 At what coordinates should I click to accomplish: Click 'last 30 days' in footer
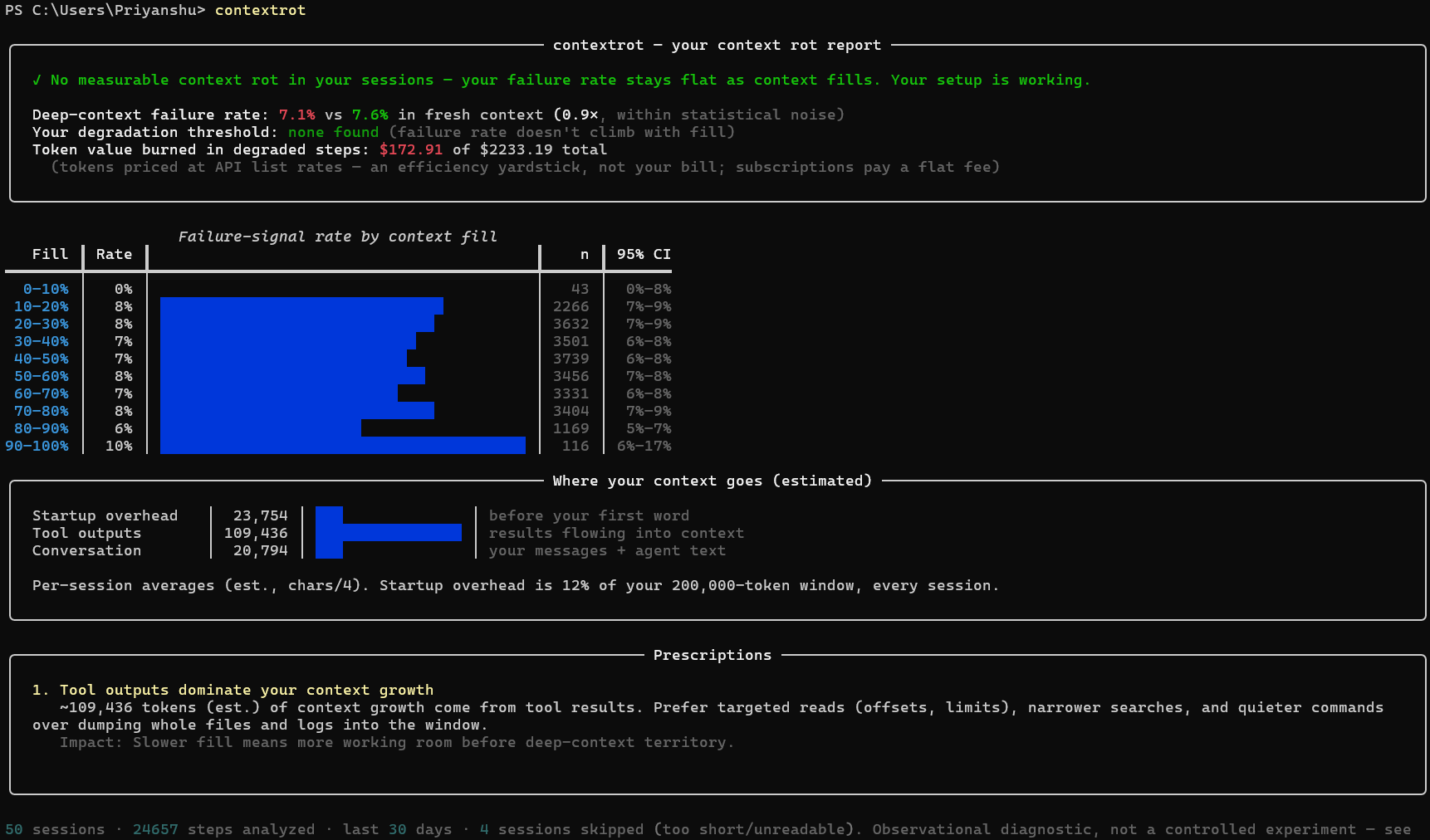point(398,829)
